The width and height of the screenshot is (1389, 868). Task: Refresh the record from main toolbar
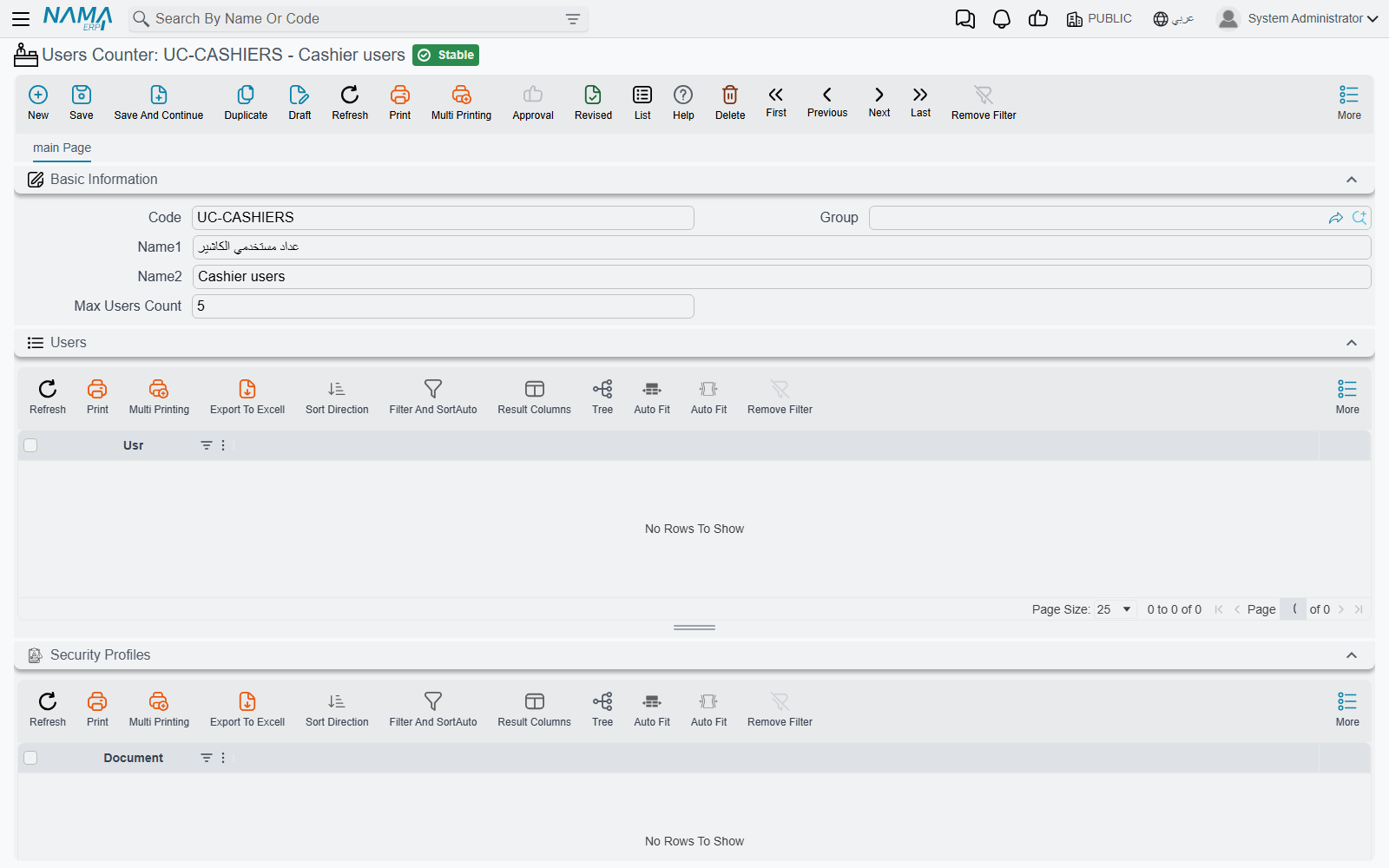[350, 102]
